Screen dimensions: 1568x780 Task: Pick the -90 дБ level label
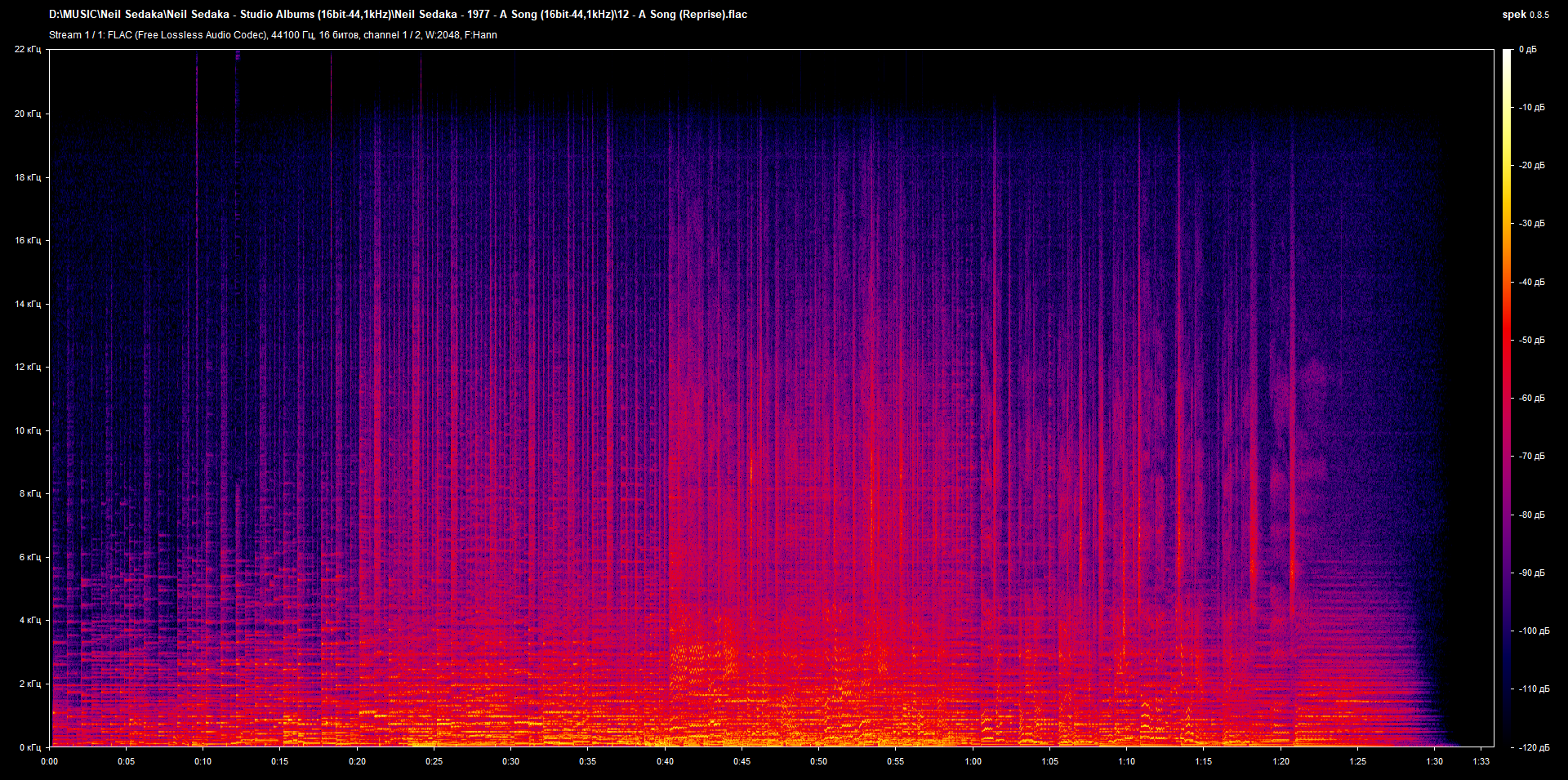point(1530,573)
